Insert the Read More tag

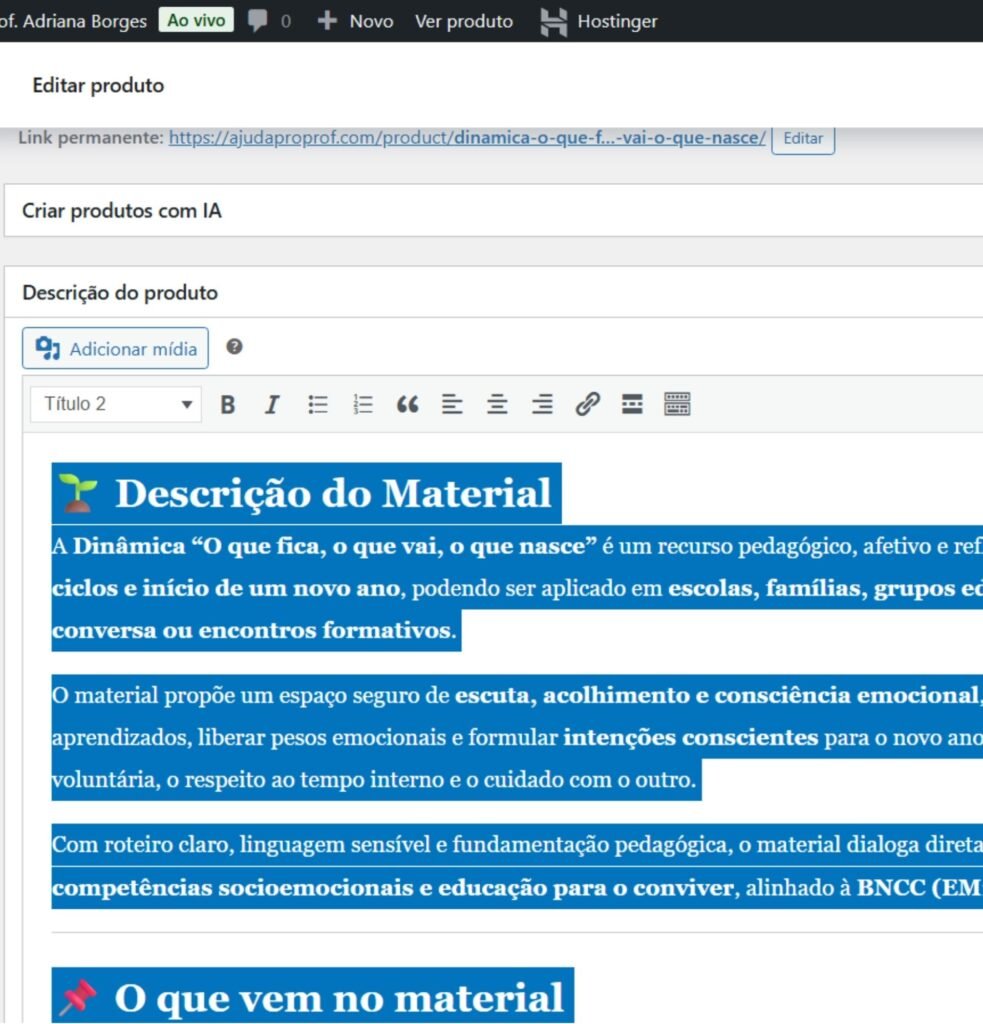click(632, 405)
